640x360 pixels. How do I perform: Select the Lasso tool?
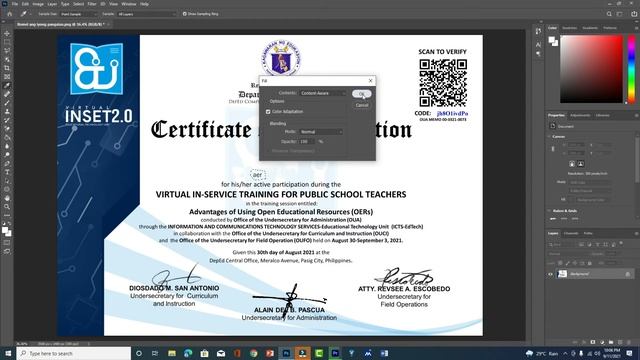click(x=7, y=51)
